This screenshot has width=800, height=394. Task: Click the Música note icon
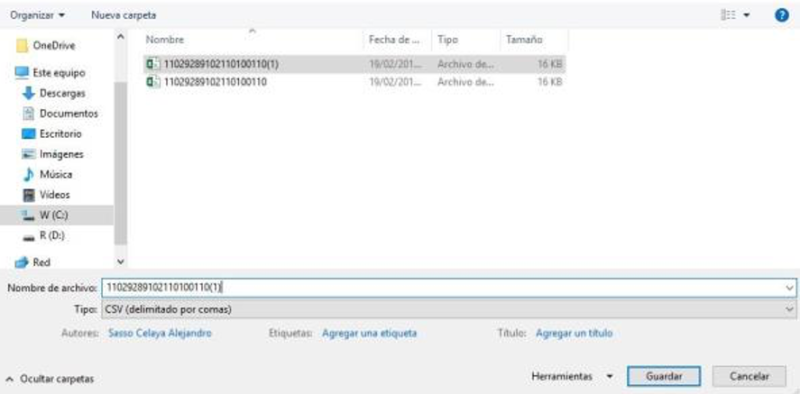(29, 175)
